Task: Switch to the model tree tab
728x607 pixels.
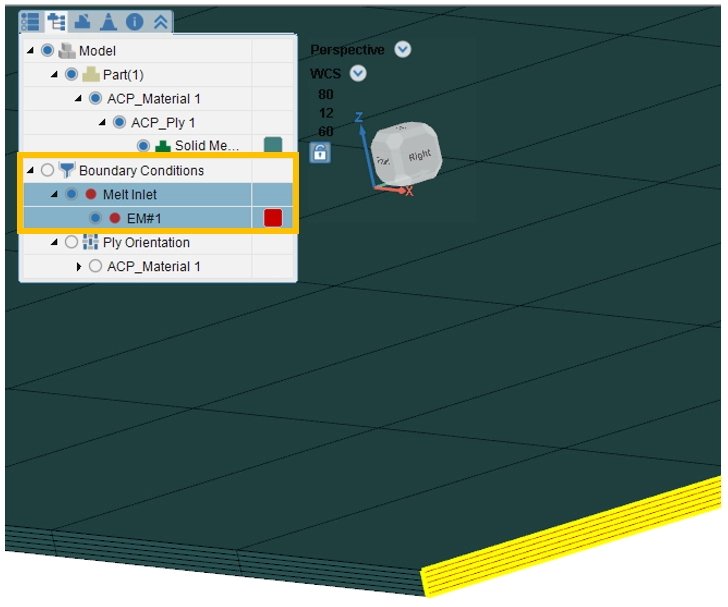Action: pyautogui.click(x=56, y=21)
